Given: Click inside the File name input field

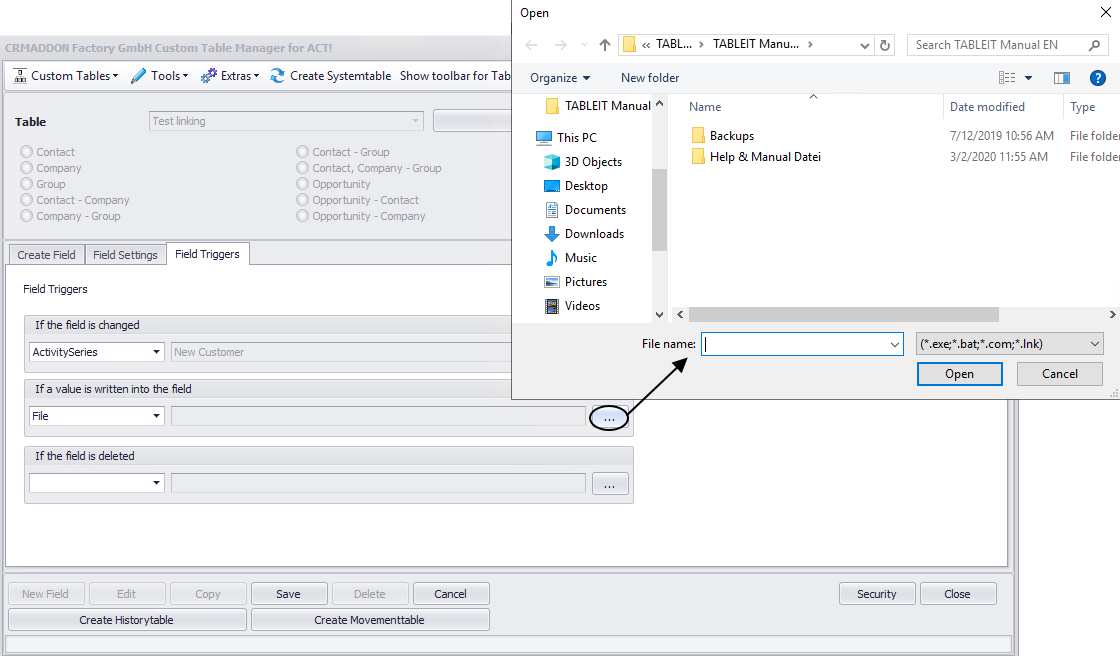Looking at the screenshot, I should (790, 343).
